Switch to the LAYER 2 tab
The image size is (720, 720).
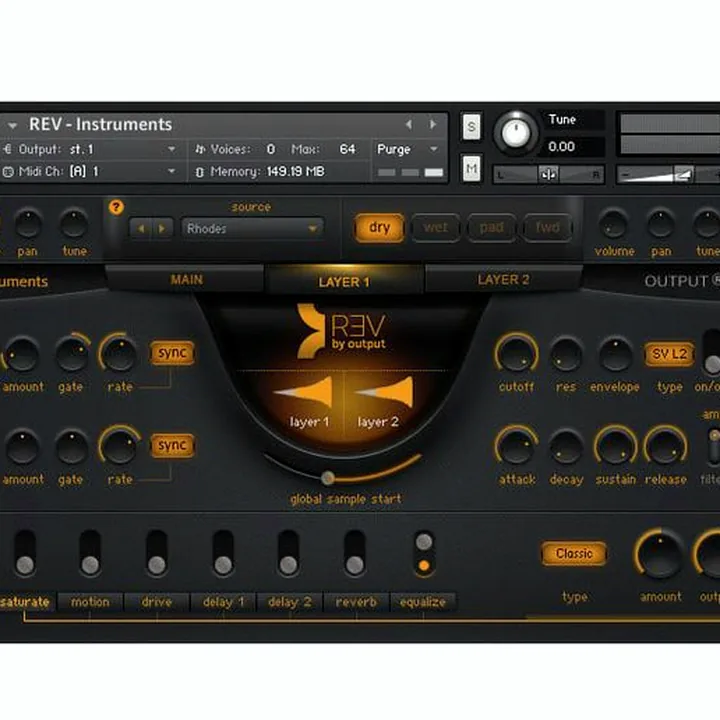click(504, 279)
